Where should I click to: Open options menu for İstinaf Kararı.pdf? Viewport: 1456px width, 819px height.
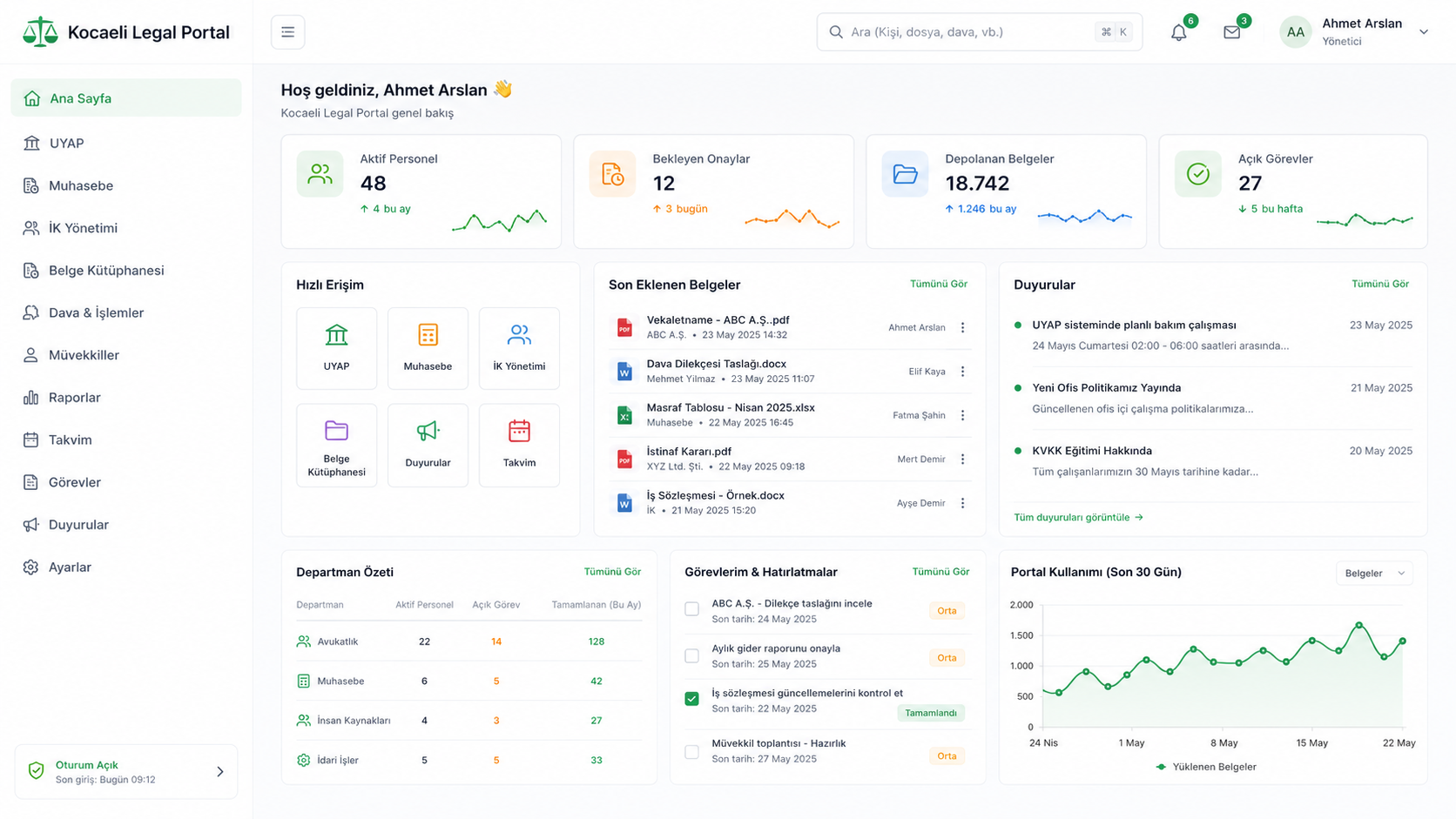pyautogui.click(x=962, y=459)
